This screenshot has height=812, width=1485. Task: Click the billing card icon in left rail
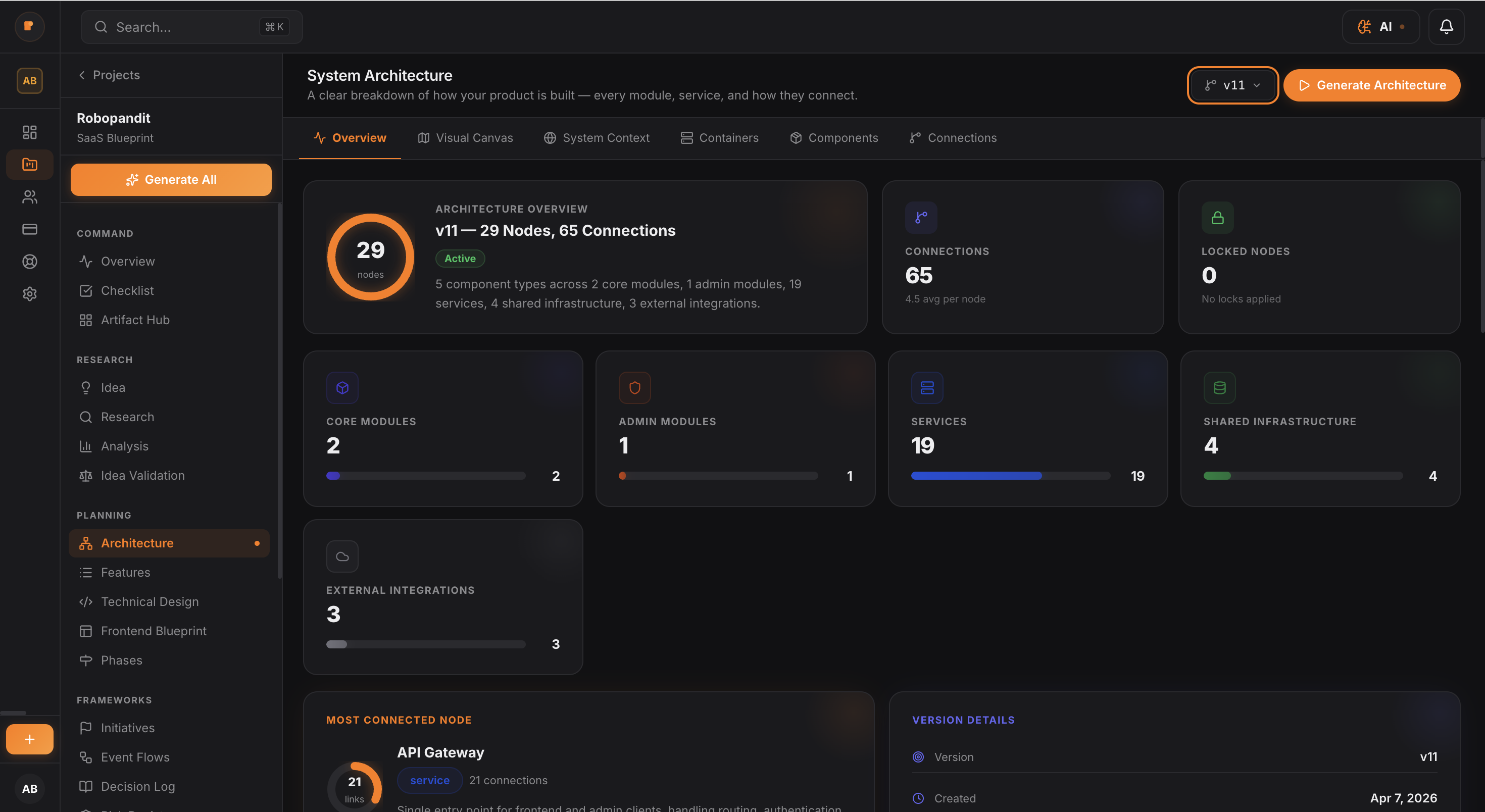tap(29, 229)
